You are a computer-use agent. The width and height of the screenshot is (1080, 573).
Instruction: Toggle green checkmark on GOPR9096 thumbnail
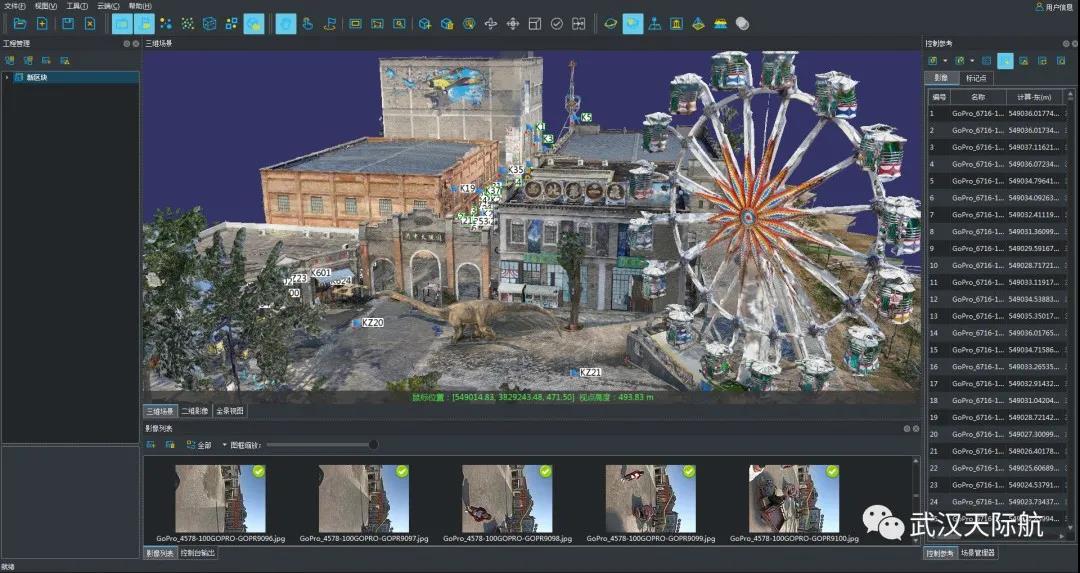point(258,471)
